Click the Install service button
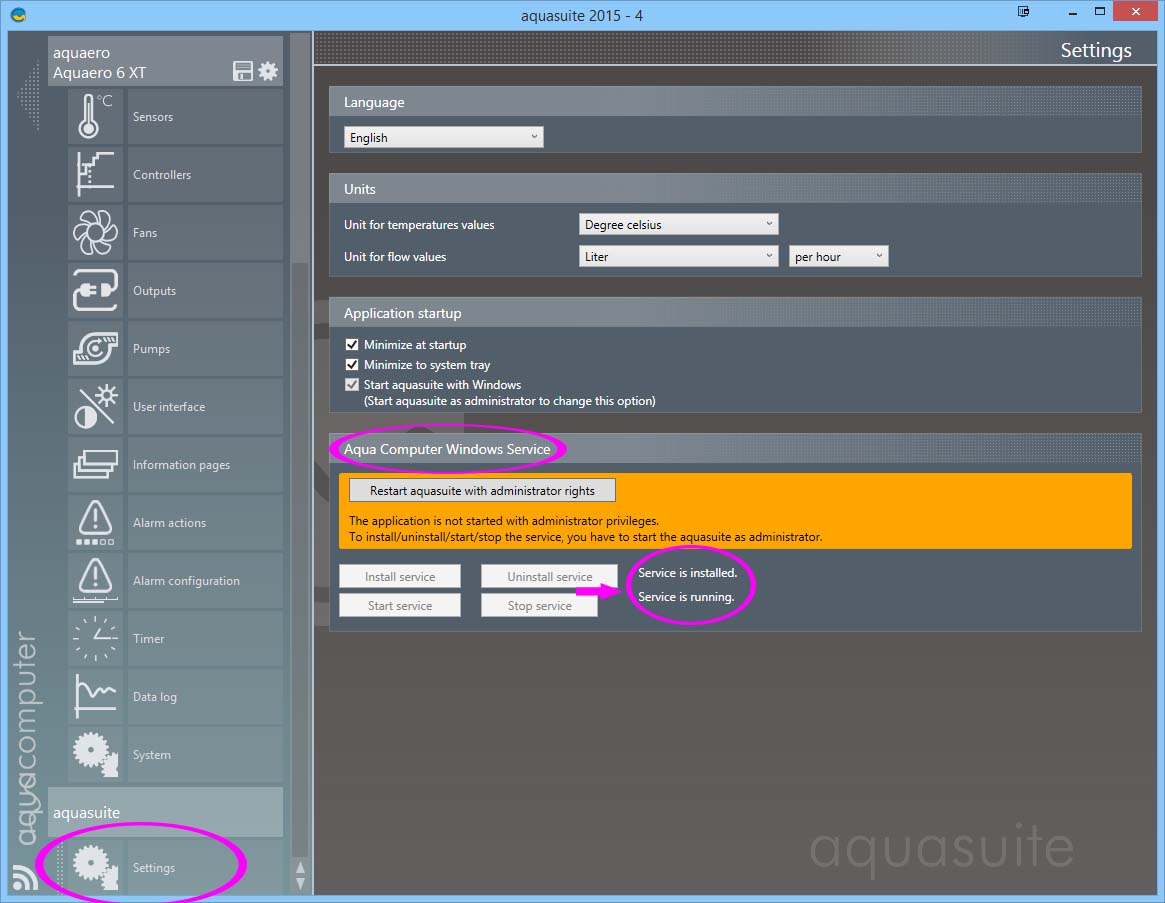1165x903 pixels. tap(400, 577)
